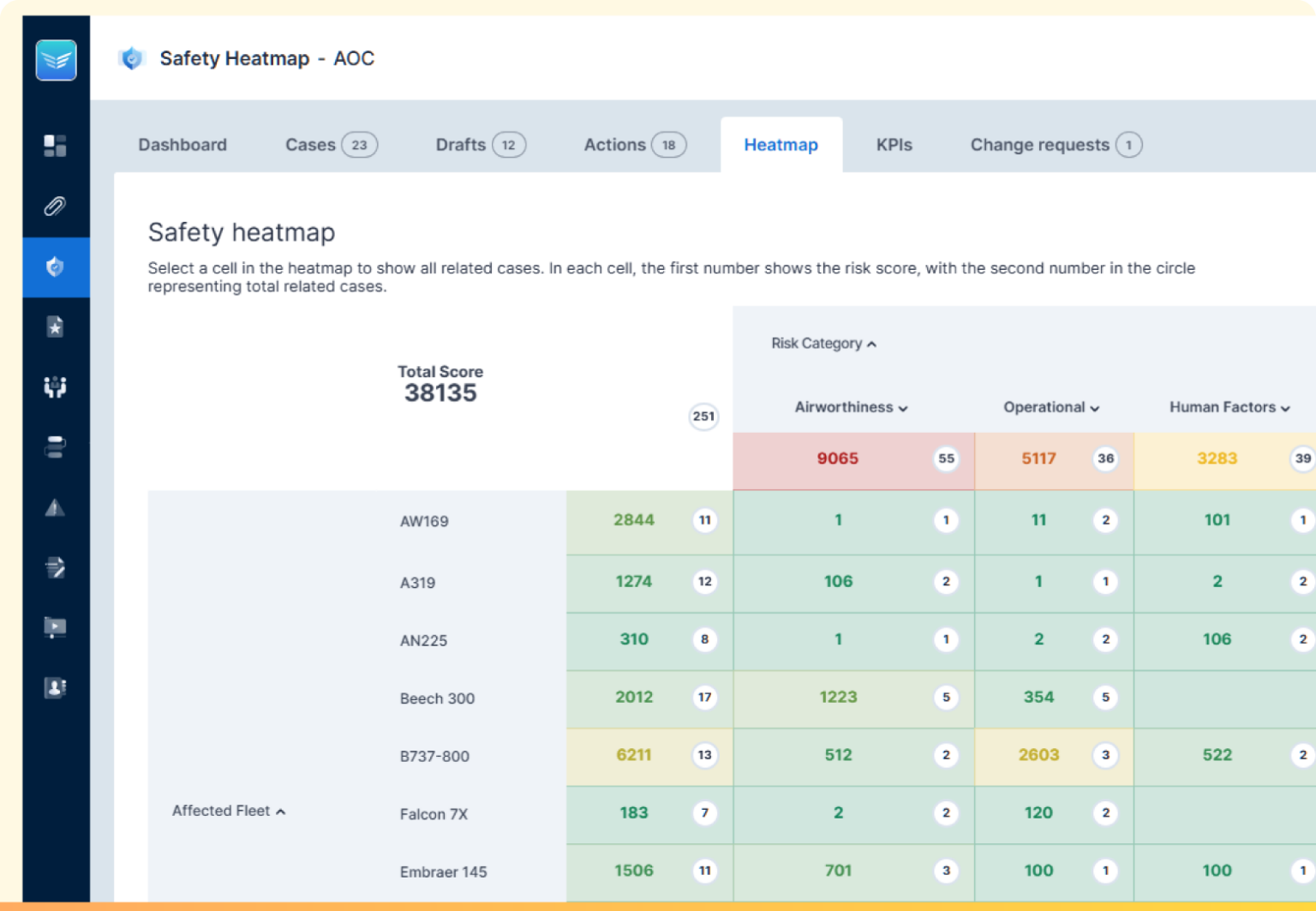Switch to the KPIs tab

pyautogui.click(x=894, y=144)
